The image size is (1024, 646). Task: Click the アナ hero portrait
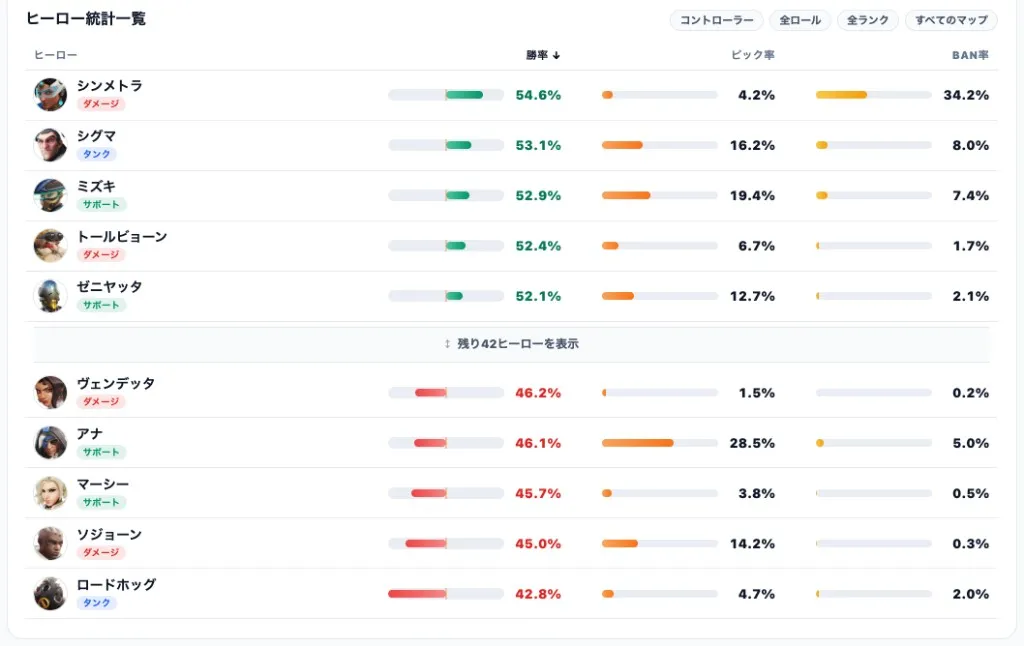50,443
